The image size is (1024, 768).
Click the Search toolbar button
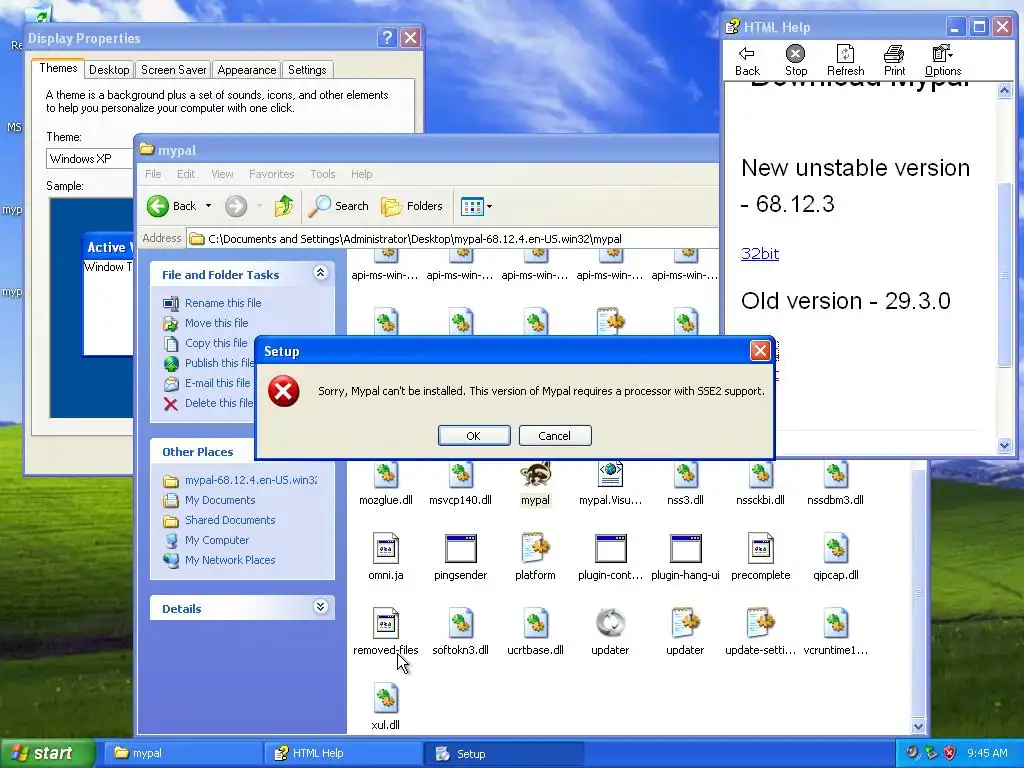tap(338, 206)
